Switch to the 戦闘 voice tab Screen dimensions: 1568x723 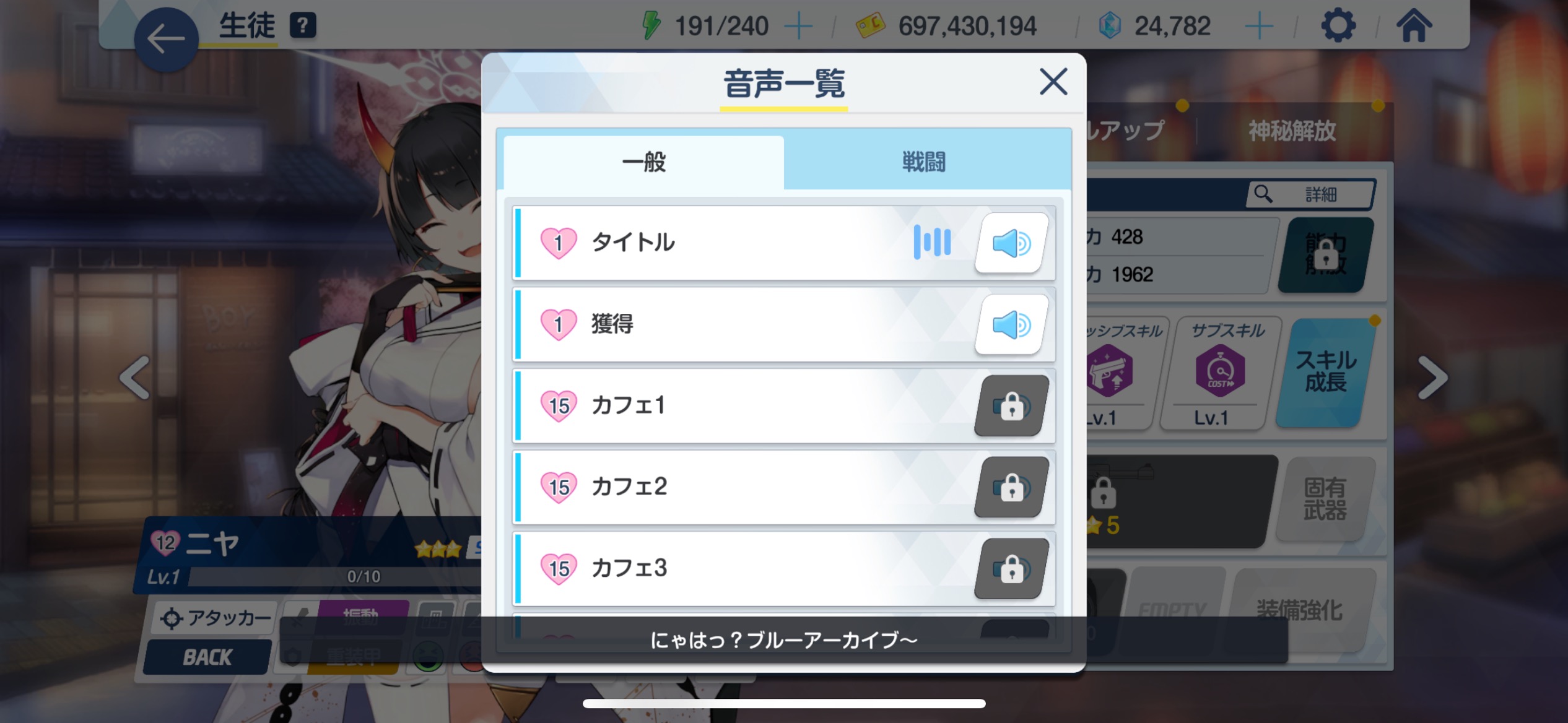pyautogui.click(x=923, y=162)
